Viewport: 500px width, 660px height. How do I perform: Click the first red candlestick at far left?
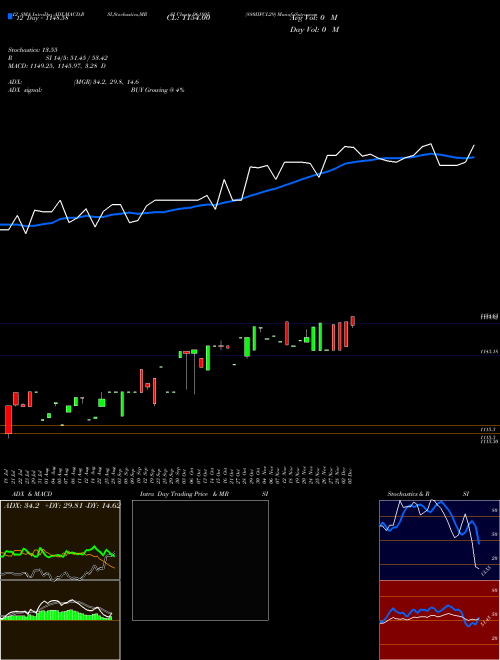[8, 420]
